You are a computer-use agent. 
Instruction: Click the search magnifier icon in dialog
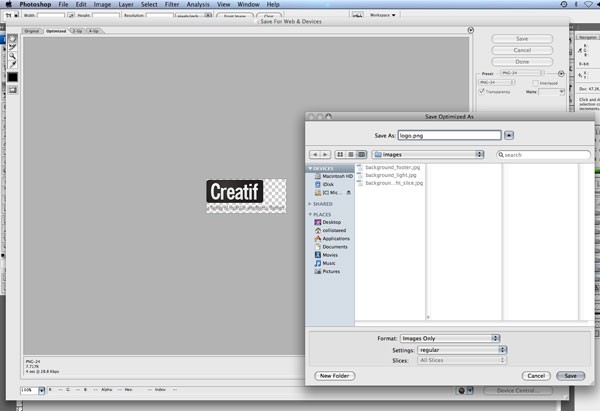[x=501, y=155]
